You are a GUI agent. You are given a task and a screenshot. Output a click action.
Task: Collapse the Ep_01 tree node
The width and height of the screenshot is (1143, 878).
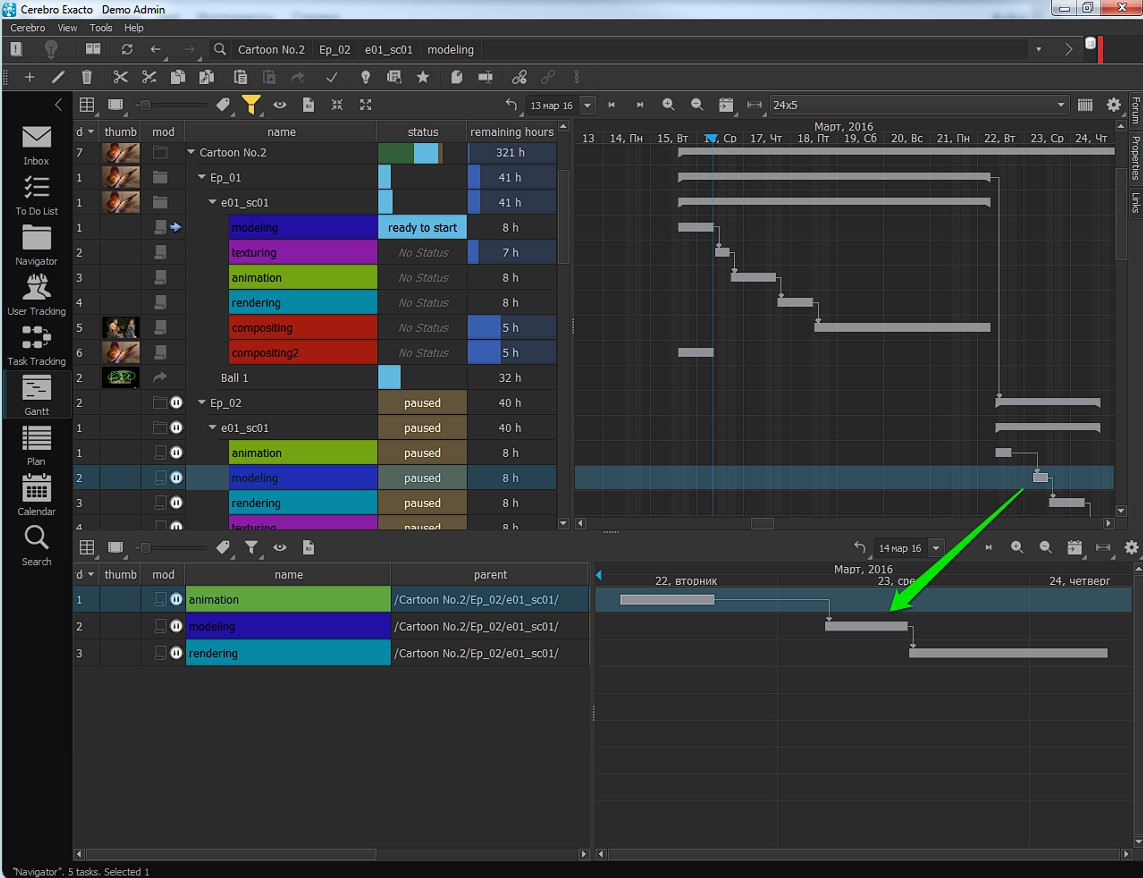(202, 177)
